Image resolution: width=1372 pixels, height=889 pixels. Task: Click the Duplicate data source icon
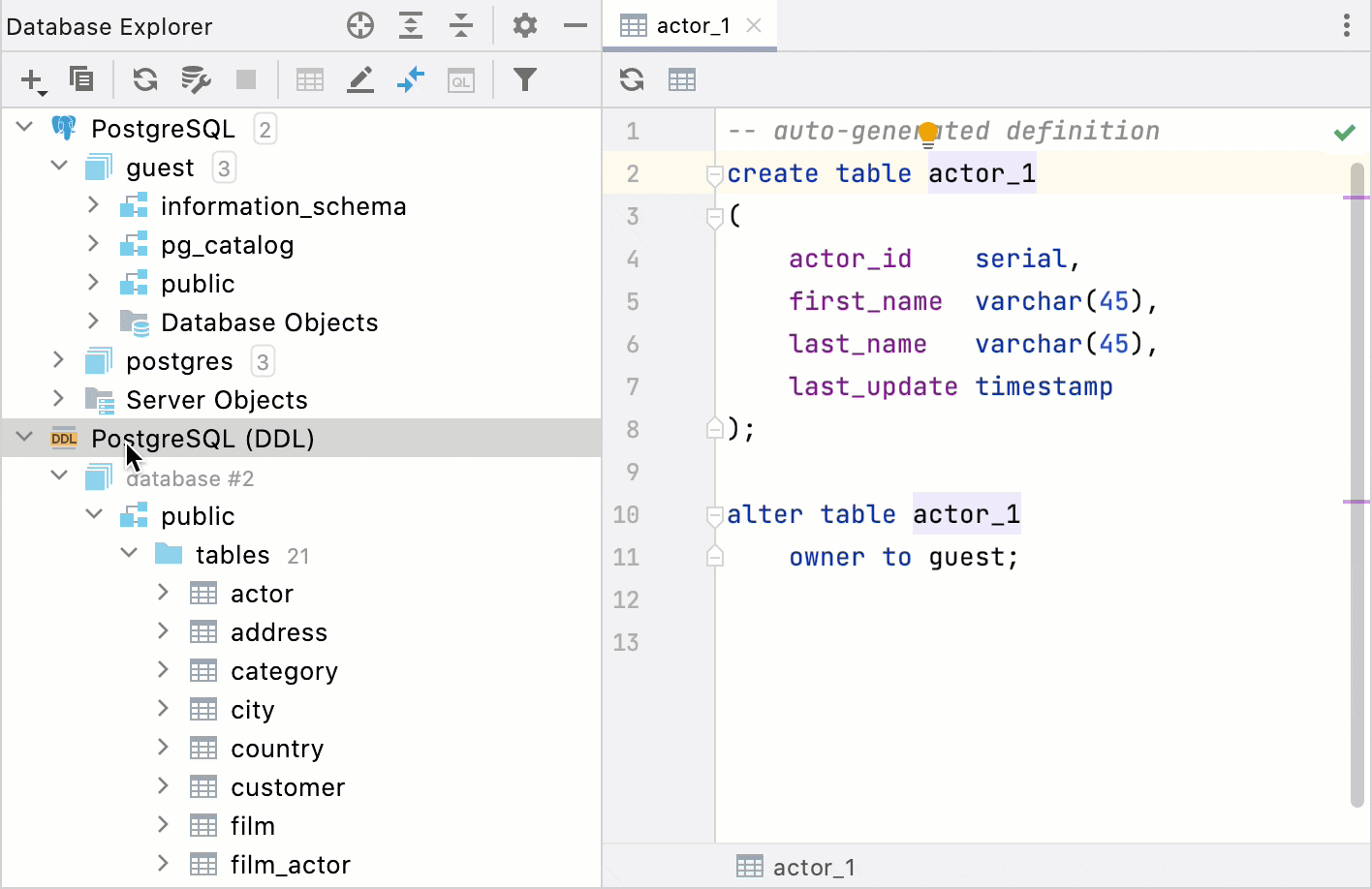pos(81,79)
